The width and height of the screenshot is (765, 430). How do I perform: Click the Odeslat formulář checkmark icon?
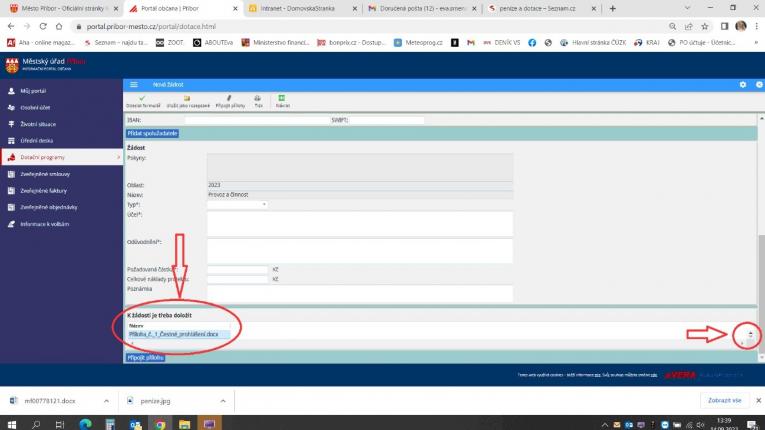(142, 98)
